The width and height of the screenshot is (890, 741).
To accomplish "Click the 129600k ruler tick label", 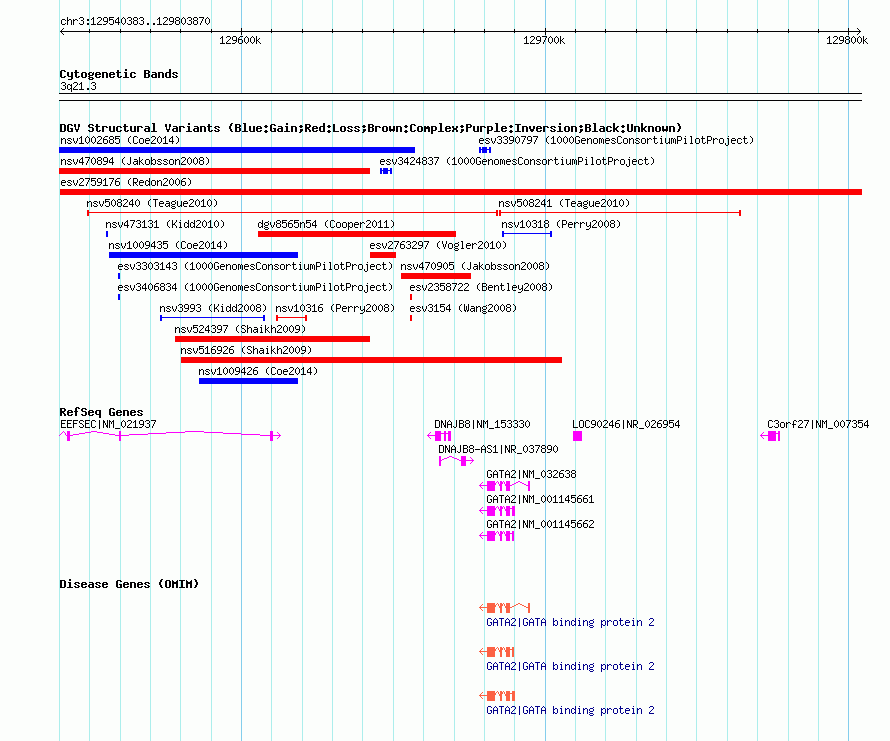I will pos(240,40).
